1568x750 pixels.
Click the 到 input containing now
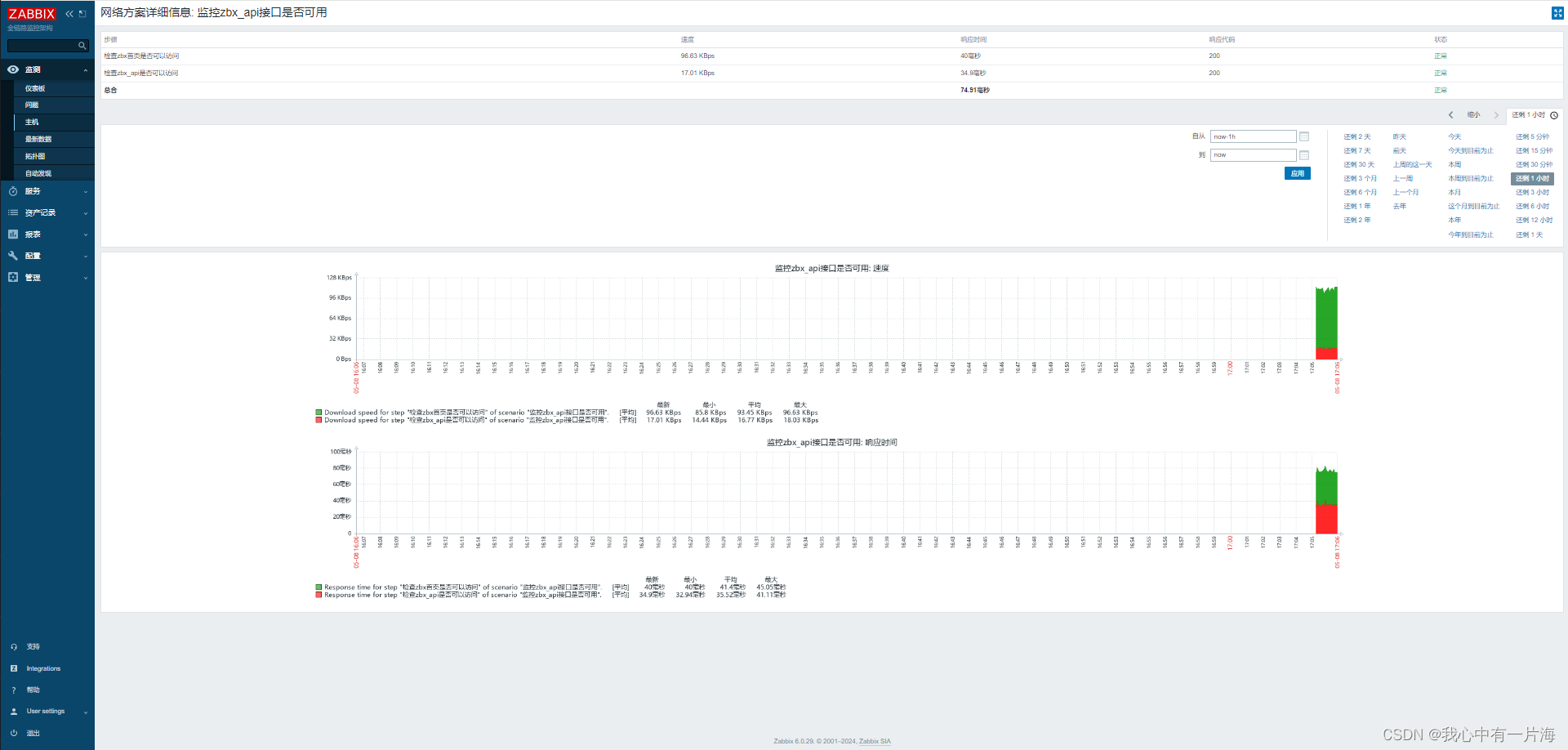point(1253,155)
